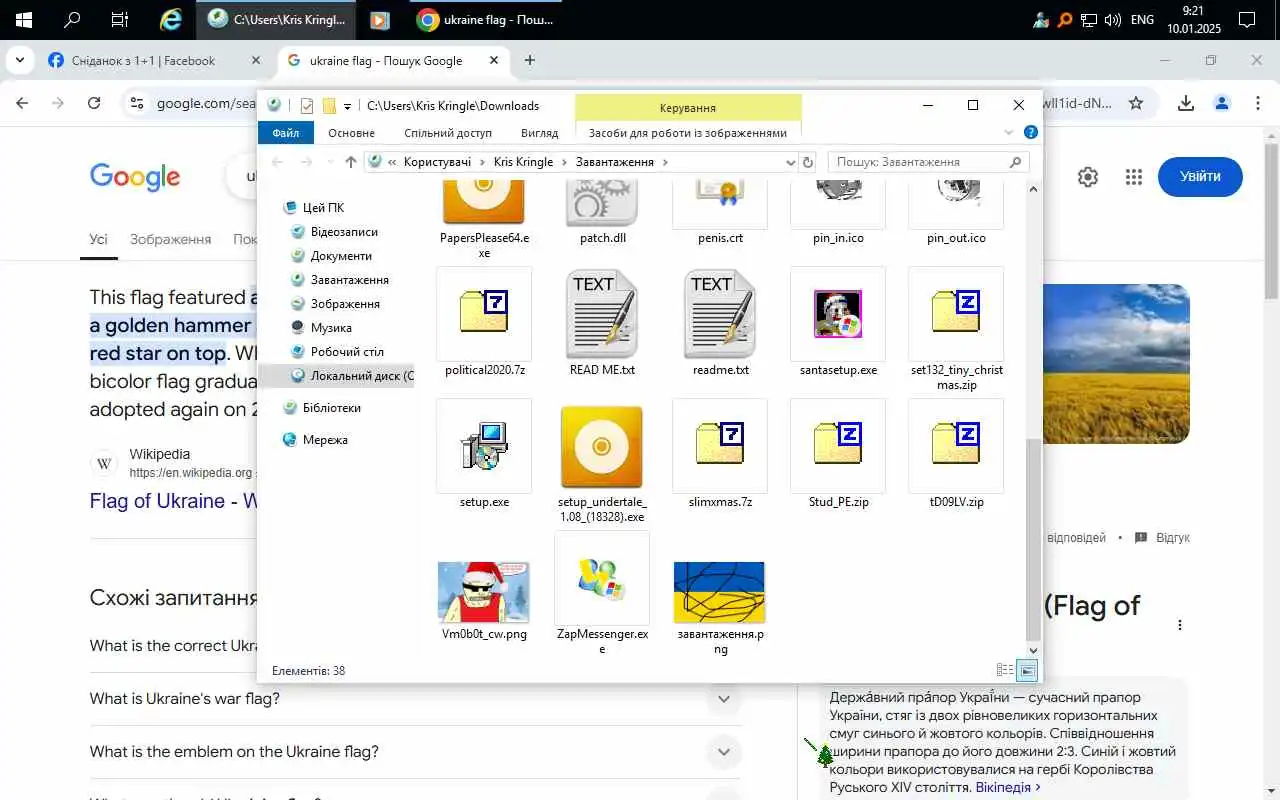Image resolution: width=1280 pixels, height=800 pixels.
Task: Select Vm0b0t_cw.png image thumbnail
Action: (484, 592)
